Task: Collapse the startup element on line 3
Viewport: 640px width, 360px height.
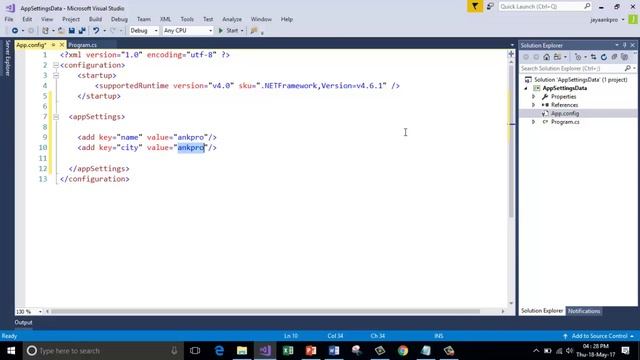Action: tap(56, 76)
